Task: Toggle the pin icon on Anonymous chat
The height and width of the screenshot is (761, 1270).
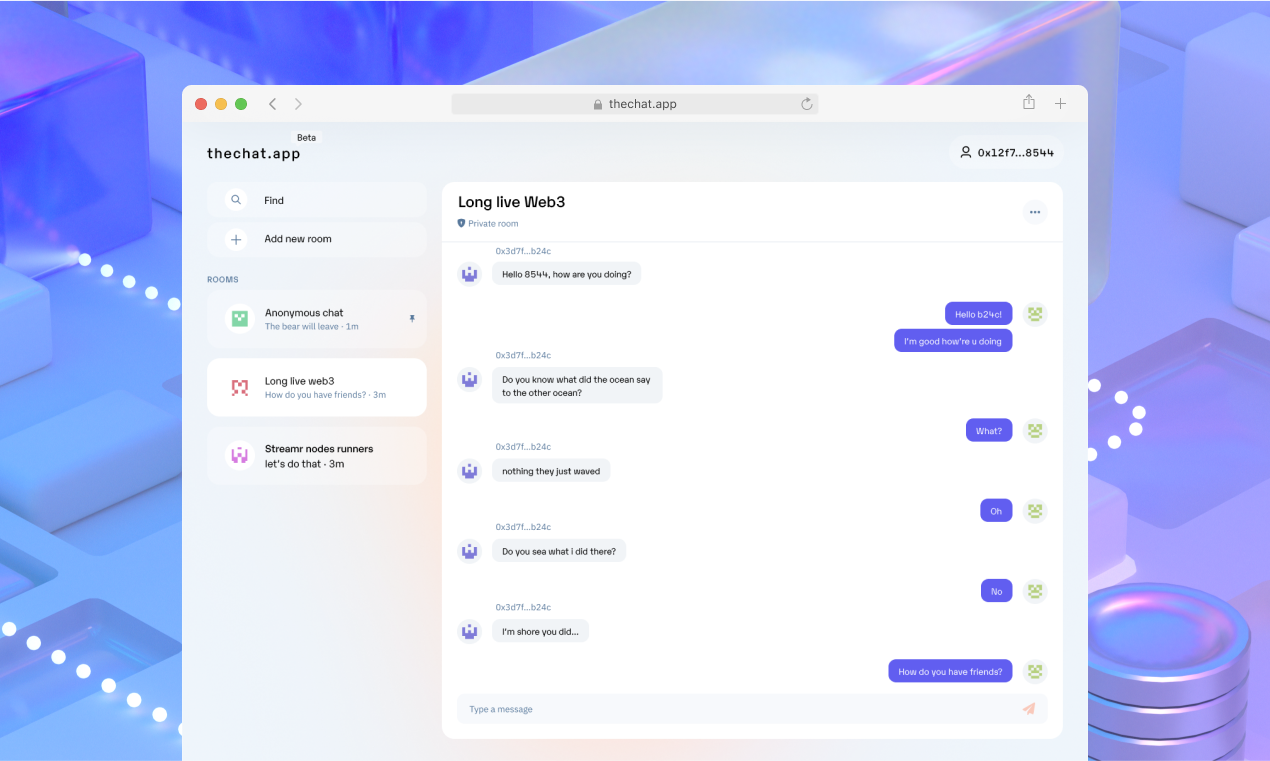Action: click(412, 318)
